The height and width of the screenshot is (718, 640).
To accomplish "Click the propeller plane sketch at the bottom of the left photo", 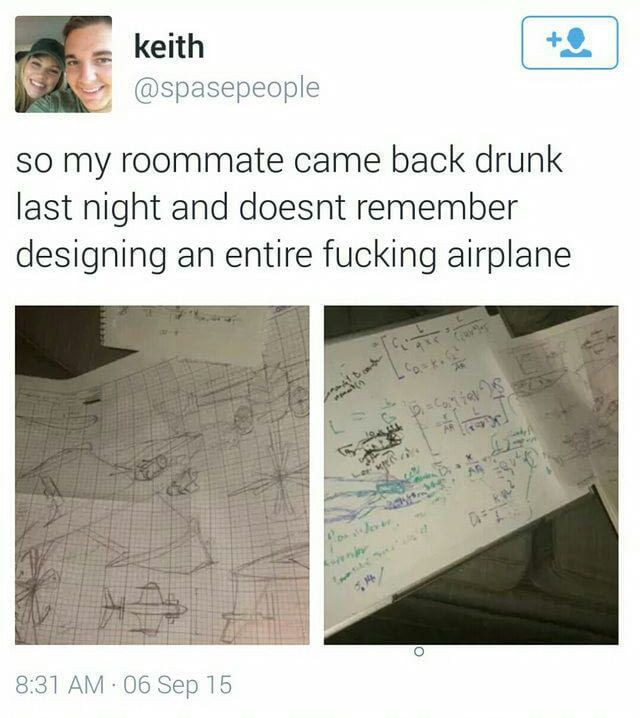I will point(143,608).
